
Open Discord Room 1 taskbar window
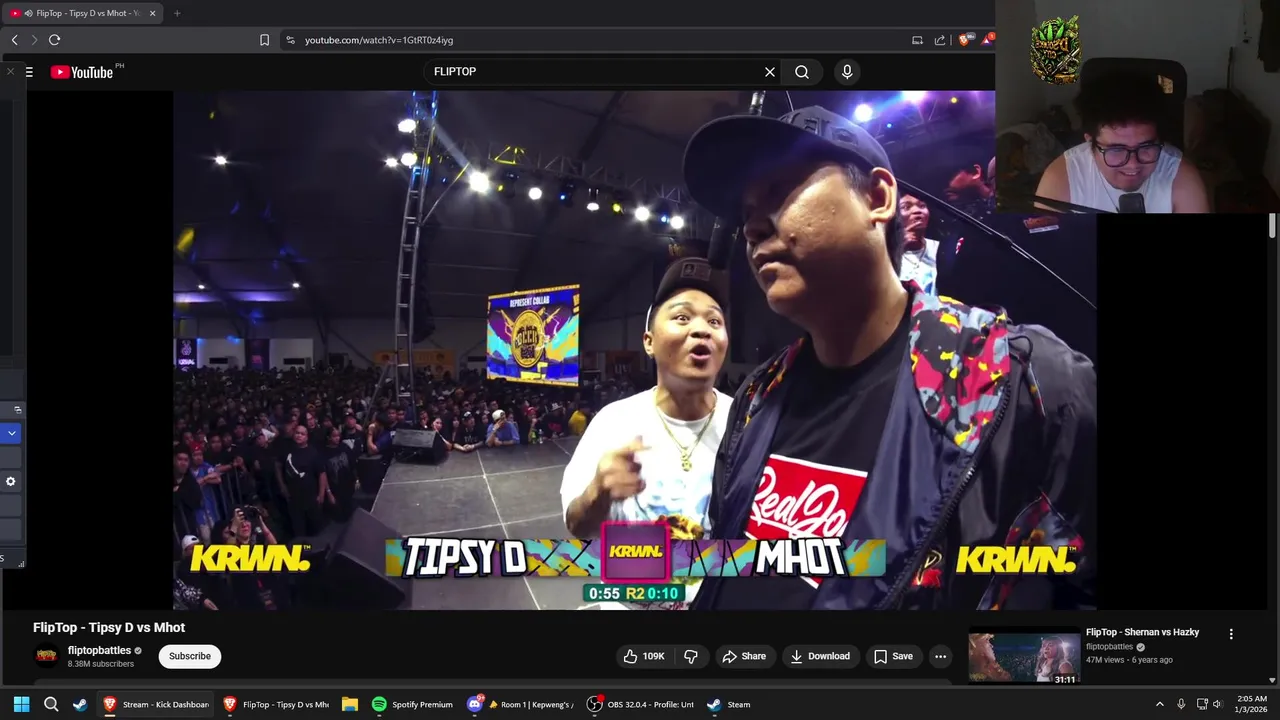520,704
